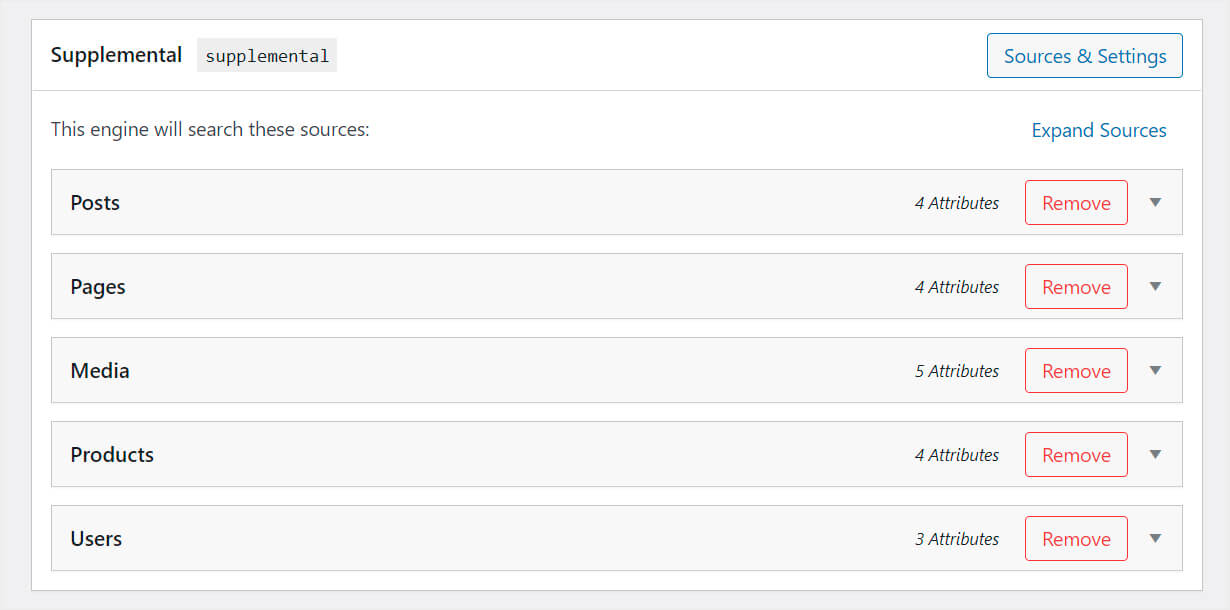This screenshot has height=610, width=1230.
Task: Remove the Pages source
Action: pyautogui.click(x=1076, y=287)
